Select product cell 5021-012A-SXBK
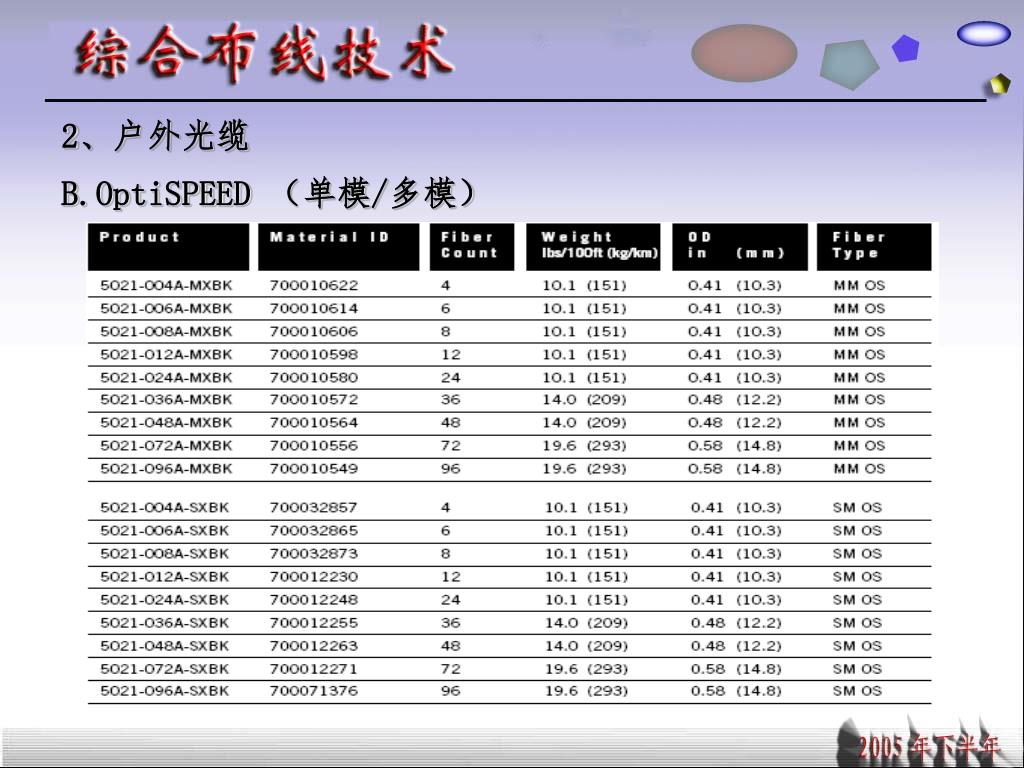 165,577
